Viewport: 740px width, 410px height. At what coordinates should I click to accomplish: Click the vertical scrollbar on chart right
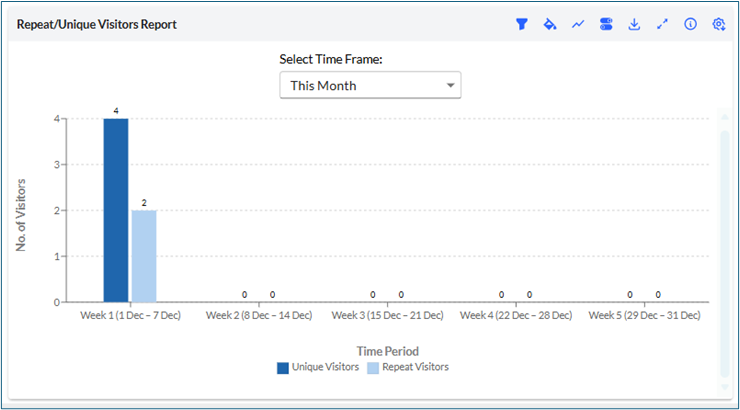[x=725, y=254]
